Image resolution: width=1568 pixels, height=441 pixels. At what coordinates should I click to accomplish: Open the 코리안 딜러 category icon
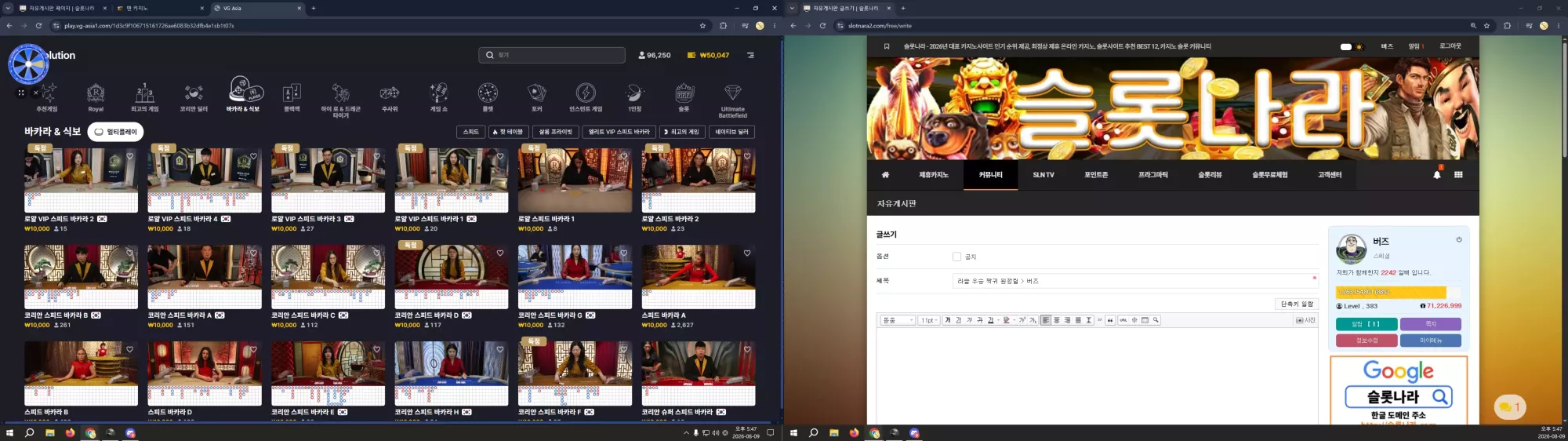(x=194, y=93)
